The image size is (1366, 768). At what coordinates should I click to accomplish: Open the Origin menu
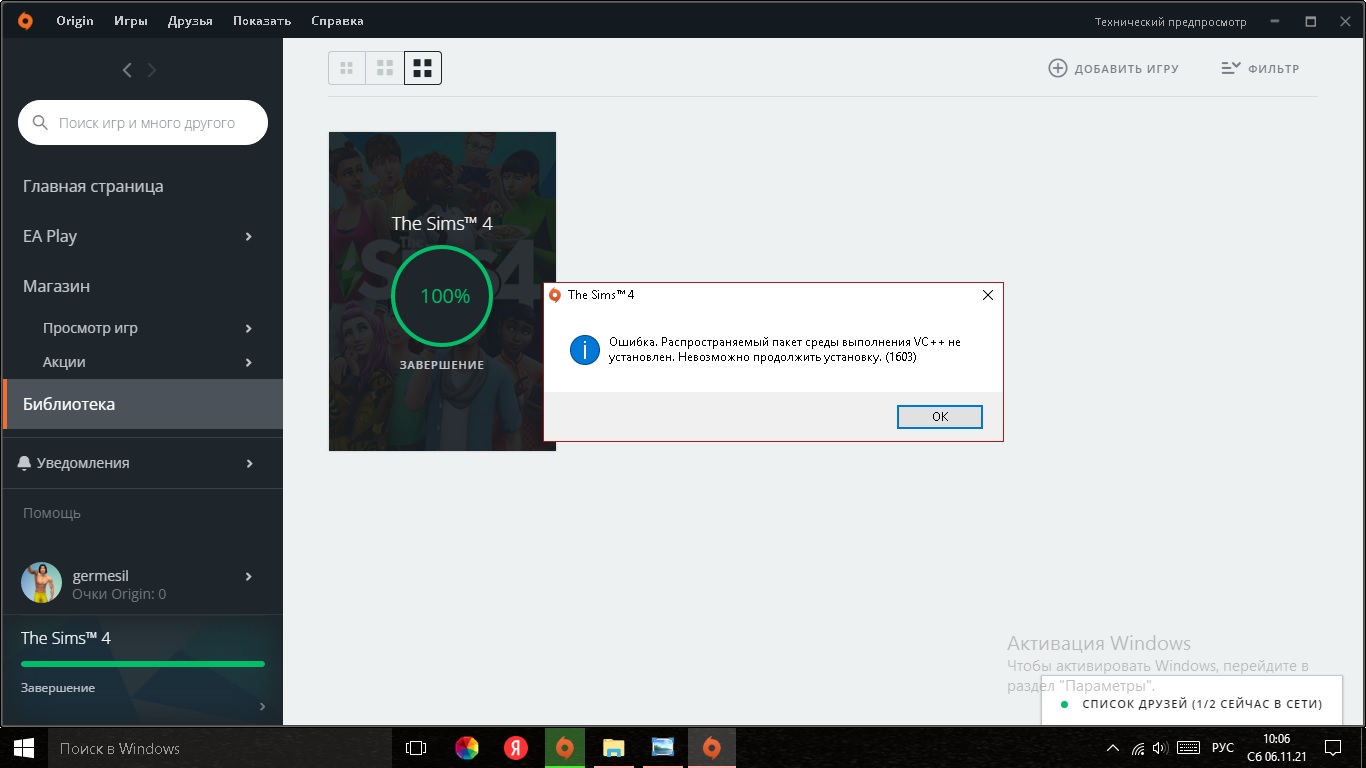(x=75, y=21)
